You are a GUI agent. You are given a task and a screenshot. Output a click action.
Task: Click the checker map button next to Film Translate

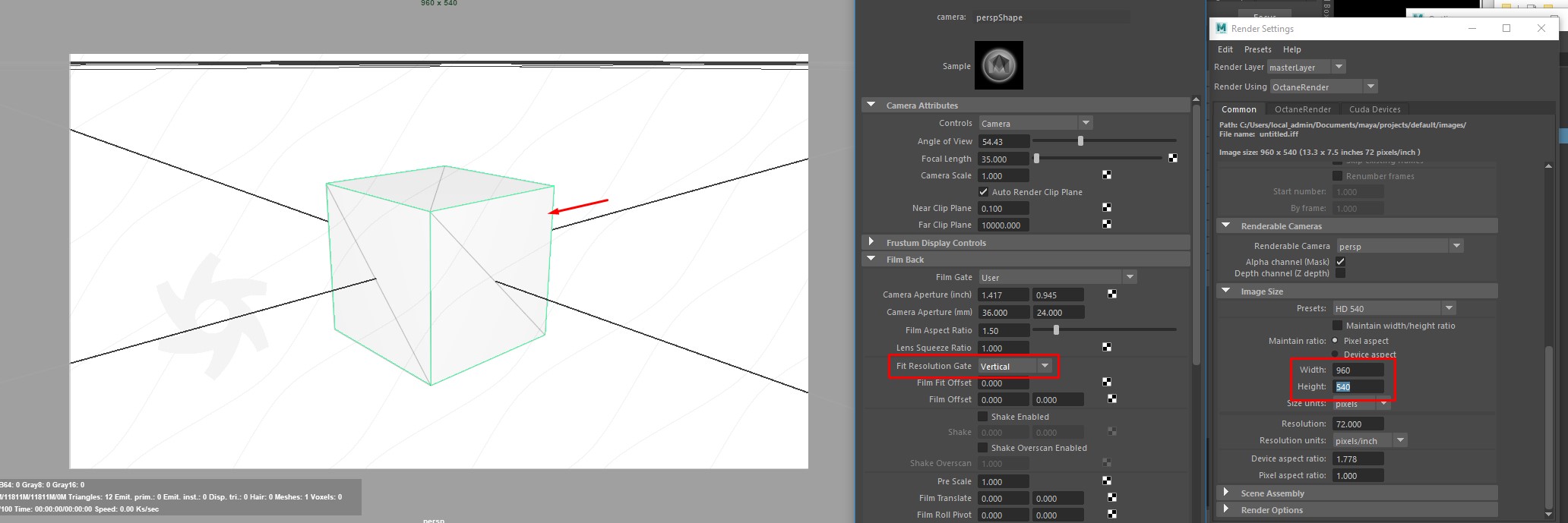[1112, 497]
